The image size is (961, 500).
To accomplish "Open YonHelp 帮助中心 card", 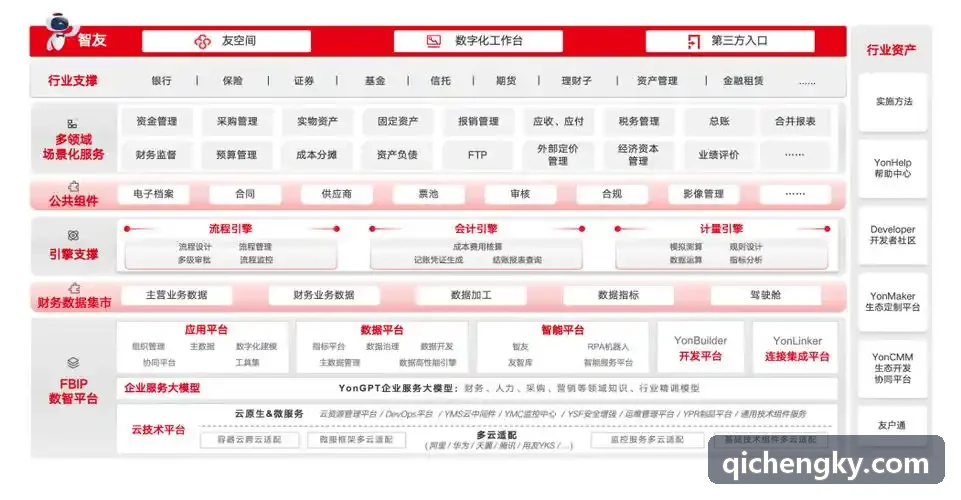I will (x=892, y=168).
